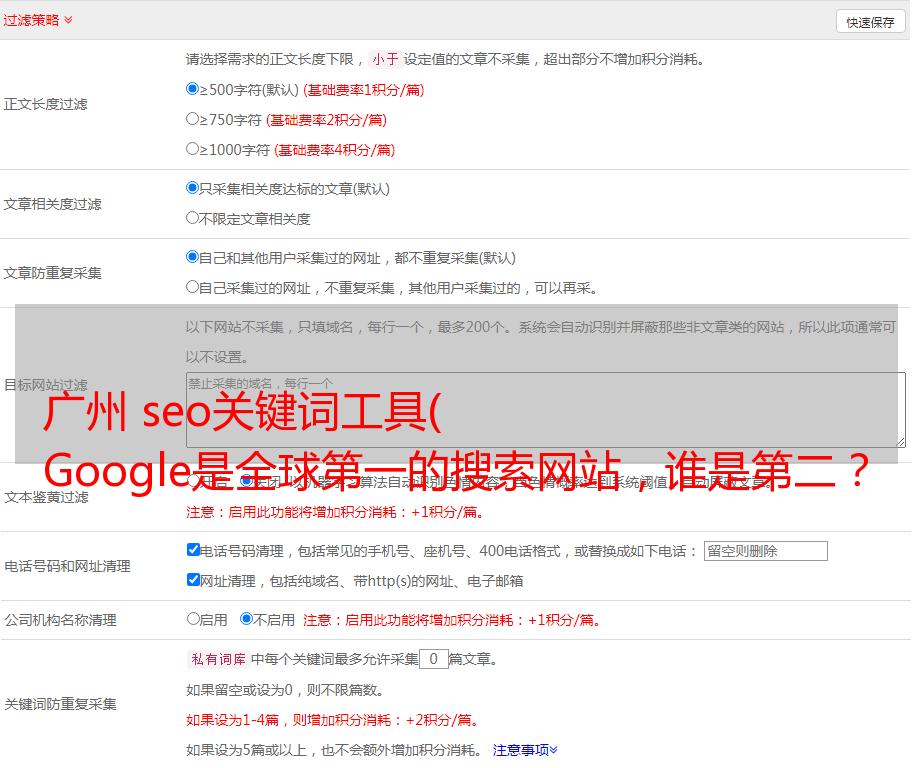Click the 文章相关度过滤 row label

click(52, 204)
